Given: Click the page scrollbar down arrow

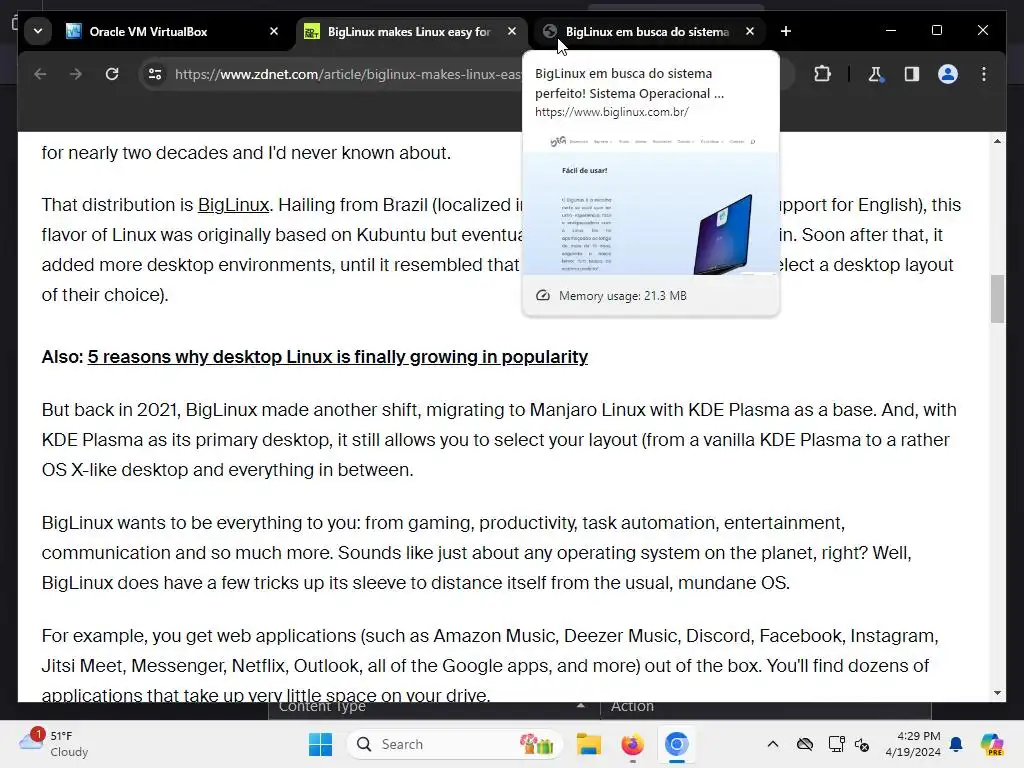Looking at the screenshot, I should (x=997, y=693).
